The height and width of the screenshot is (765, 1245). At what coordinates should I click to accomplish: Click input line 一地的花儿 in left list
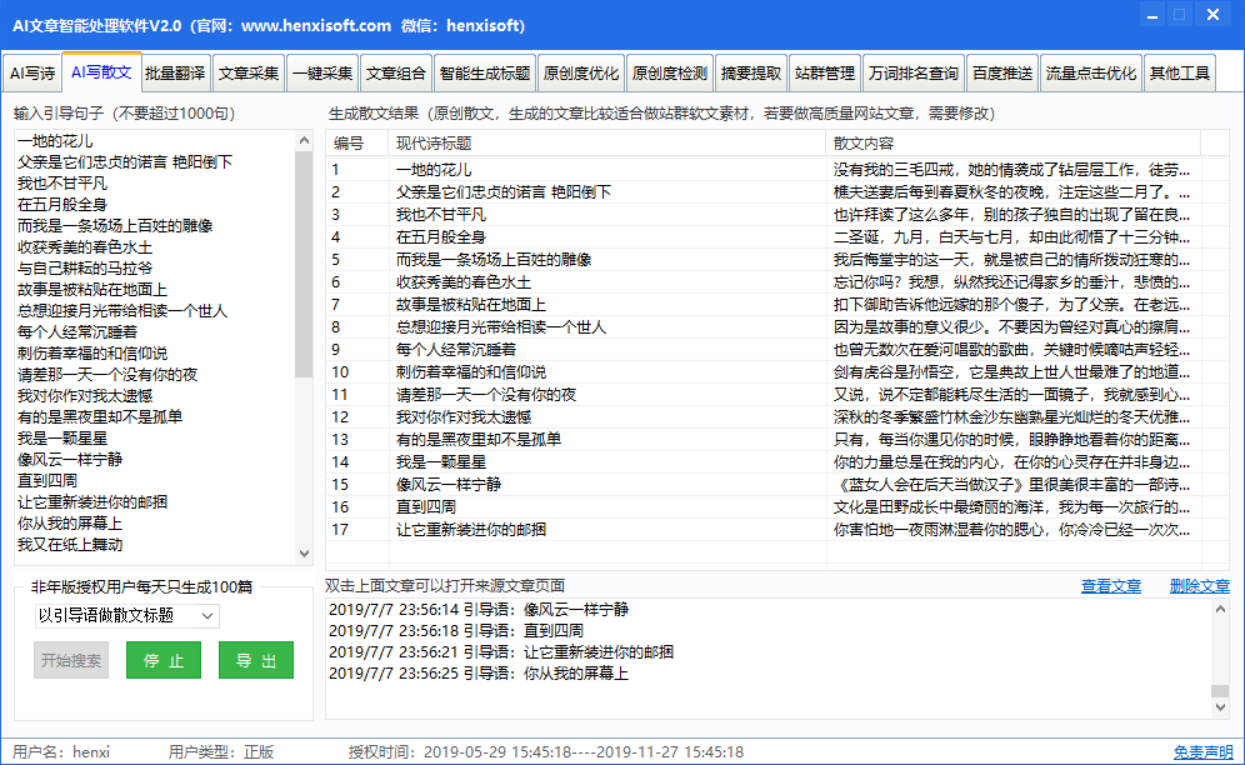[x=55, y=141]
